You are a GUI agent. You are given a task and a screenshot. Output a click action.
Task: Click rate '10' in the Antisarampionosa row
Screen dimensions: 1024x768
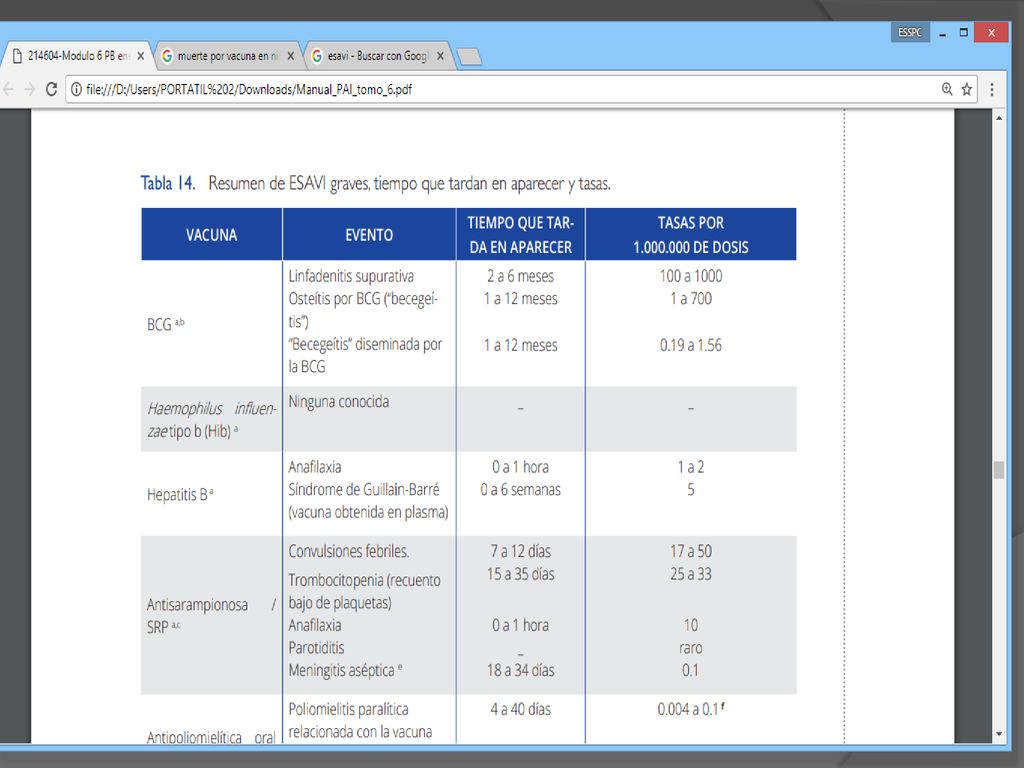pos(691,626)
